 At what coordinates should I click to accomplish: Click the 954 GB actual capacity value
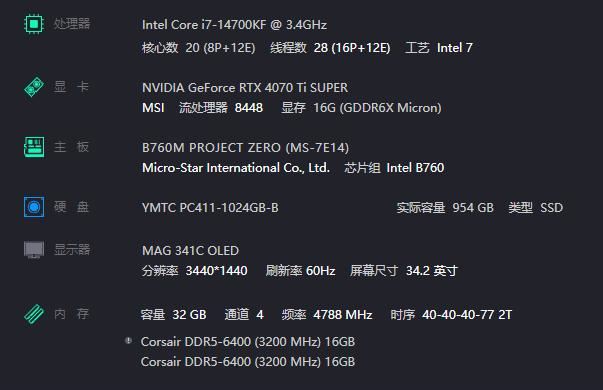(x=473, y=208)
